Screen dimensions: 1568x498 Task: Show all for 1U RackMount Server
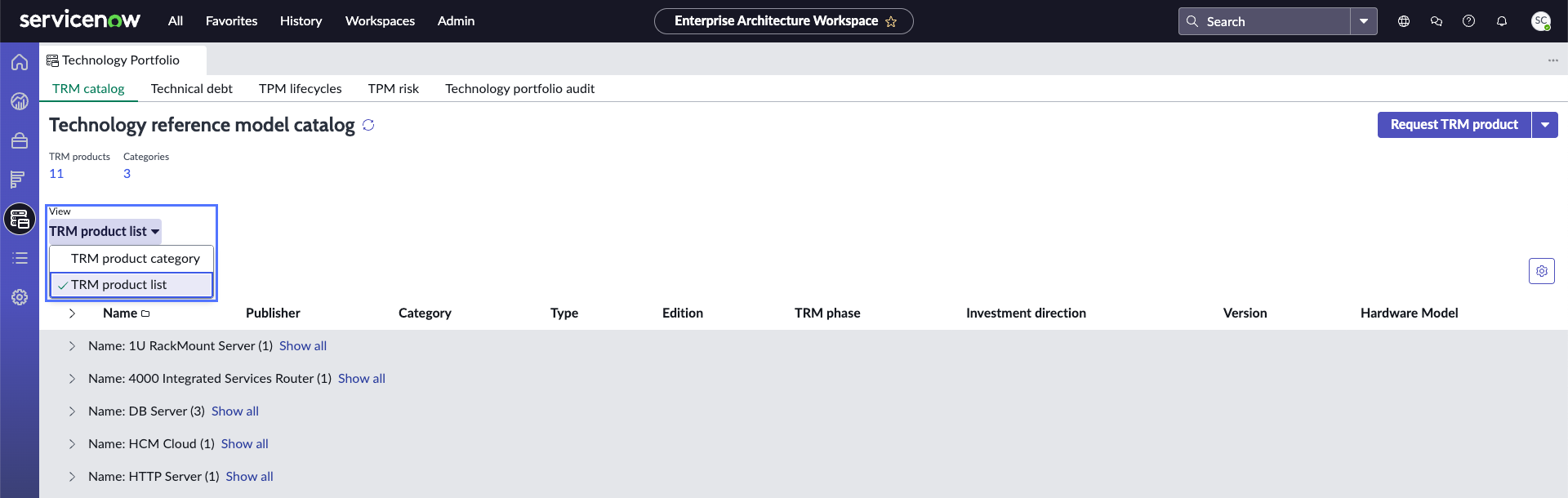303,346
